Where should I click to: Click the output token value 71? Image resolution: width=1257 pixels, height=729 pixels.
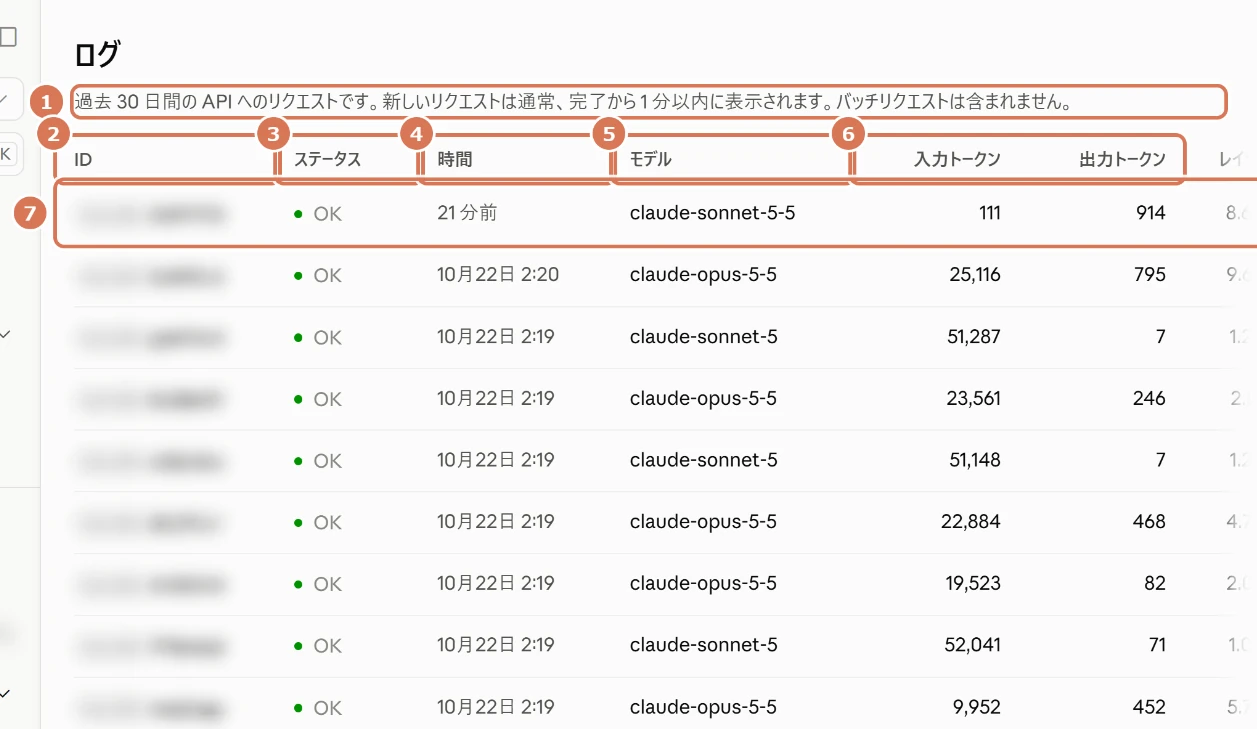[1157, 645]
